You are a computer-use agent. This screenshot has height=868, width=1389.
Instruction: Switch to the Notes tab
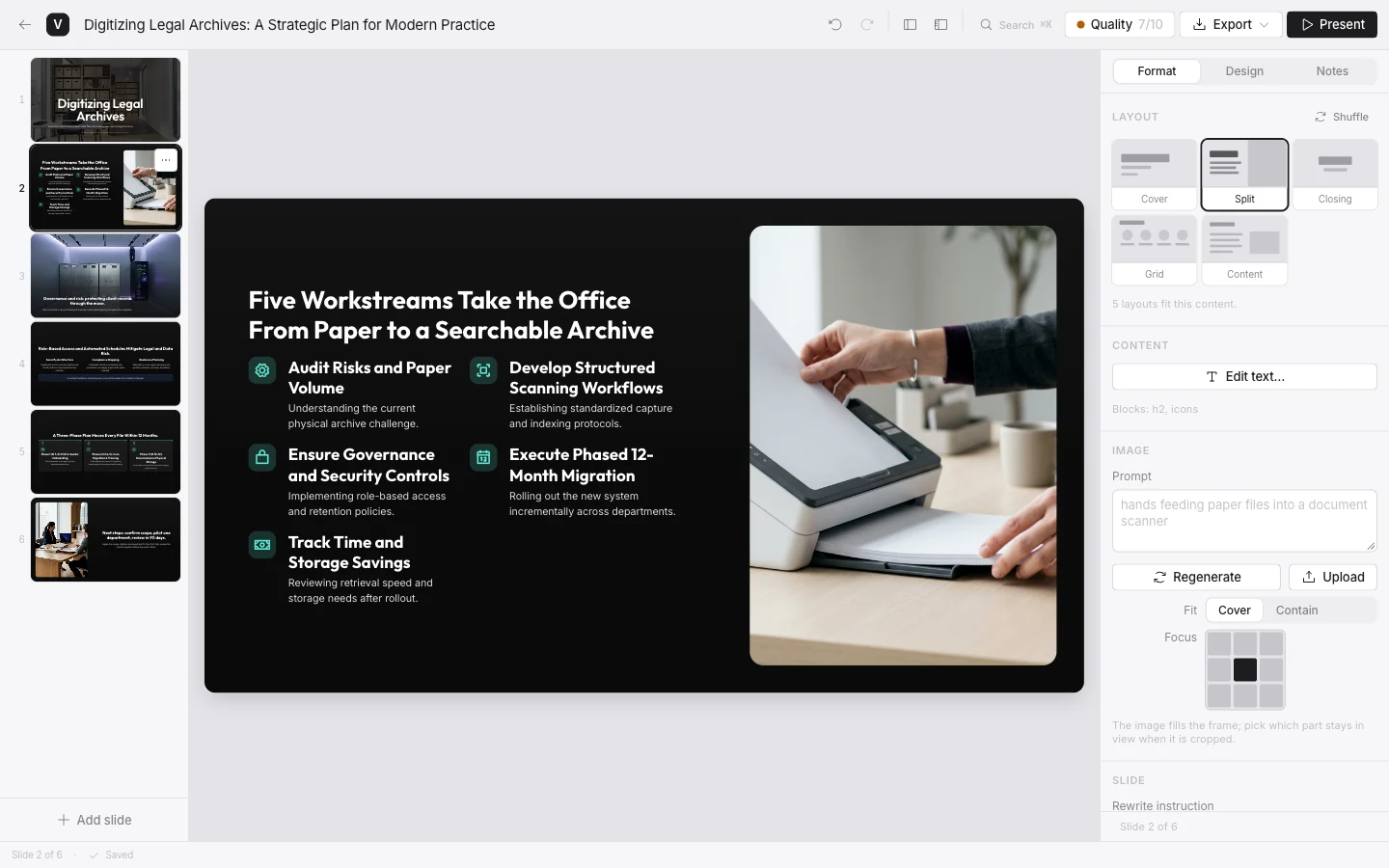[x=1332, y=71]
